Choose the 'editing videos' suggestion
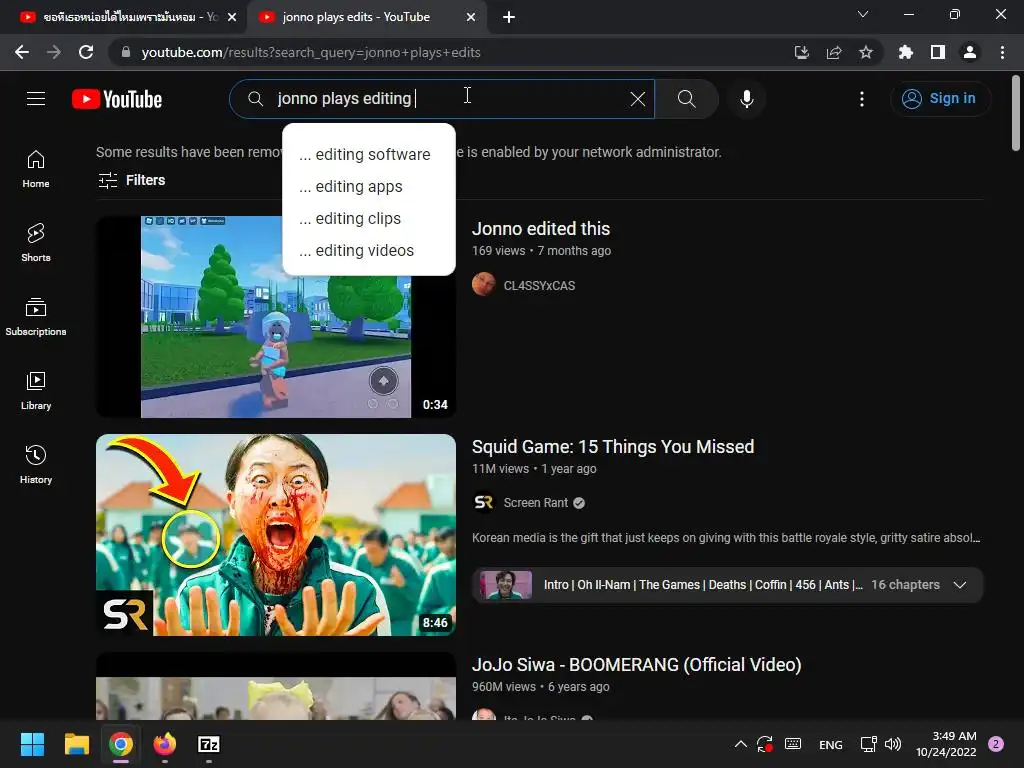Viewport: 1024px width, 768px height. pyautogui.click(x=368, y=251)
